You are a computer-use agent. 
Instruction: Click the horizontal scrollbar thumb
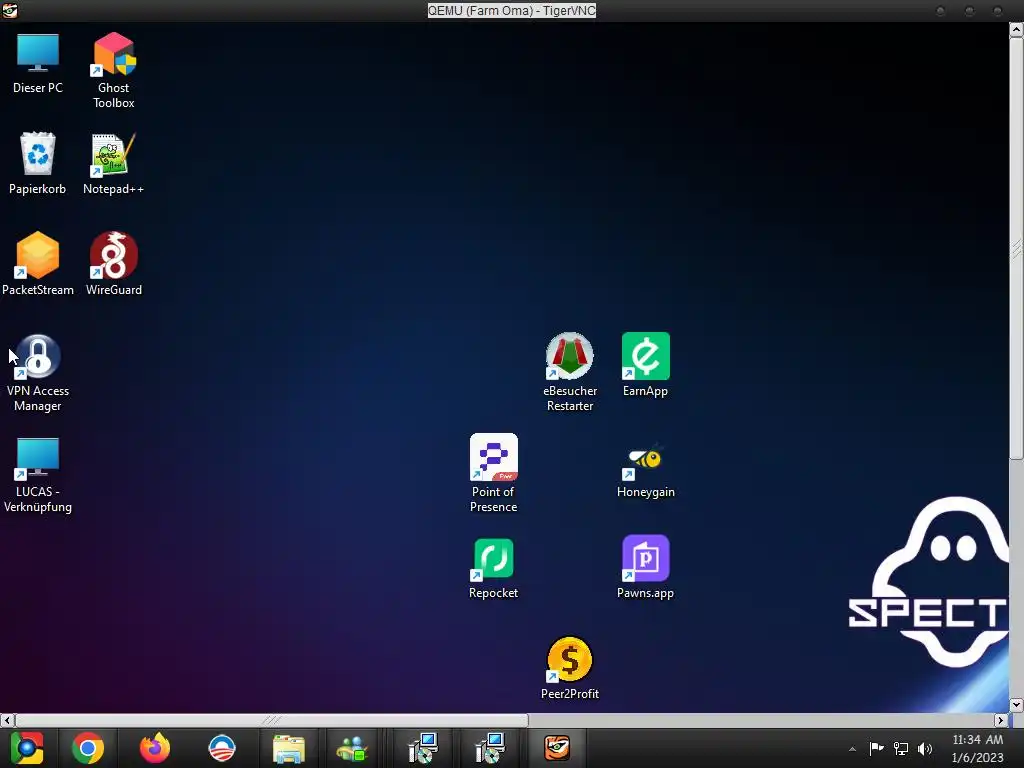click(272, 720)
